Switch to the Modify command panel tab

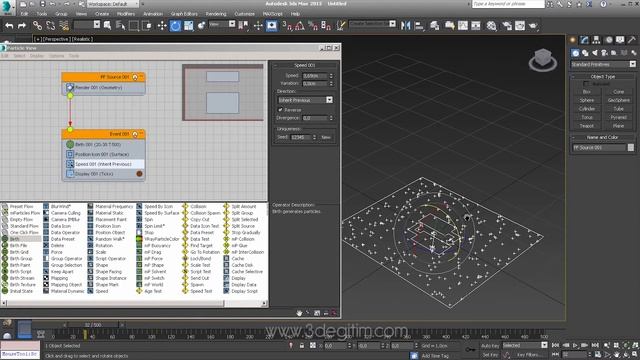[x=584, y=40]
